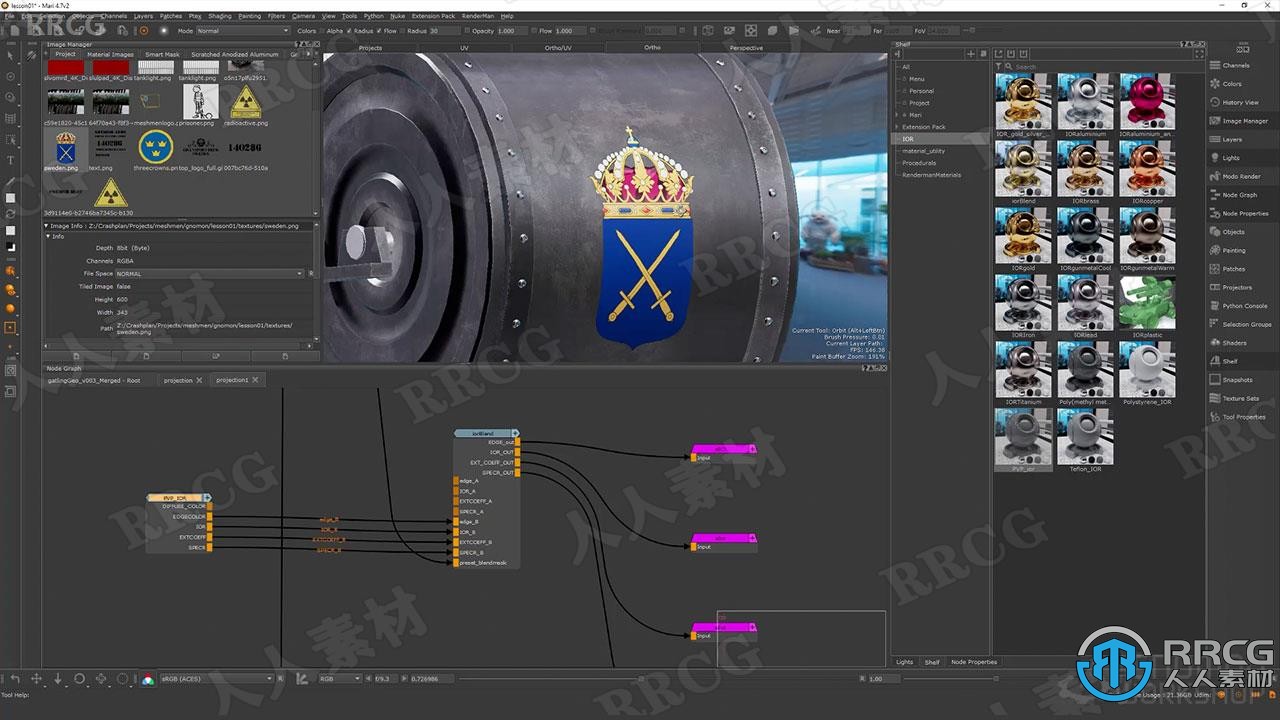This screenshot has width=1280, height=720.
Task: Collapse the Image Info section
Action: click(x=47, y=225)
